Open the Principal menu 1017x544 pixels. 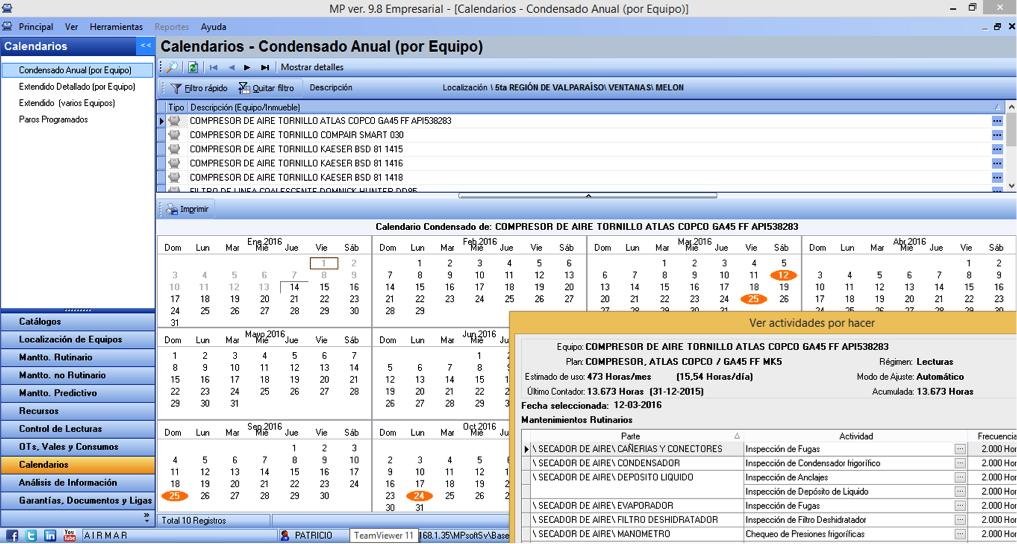(36, 27)
